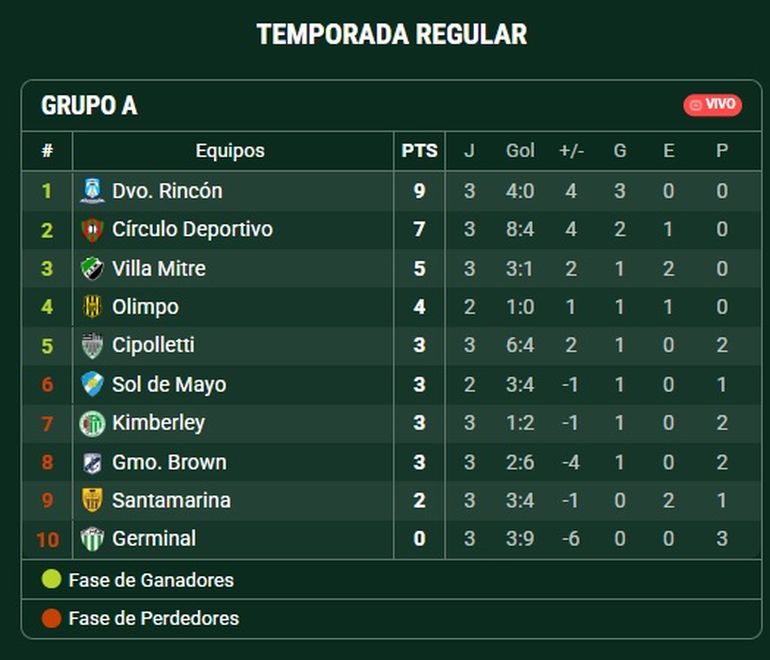Viewport: 770px width, 660px height.
Task: Click the red VIVO live badge
Action: pyautogui.click(x=713, y=105)
